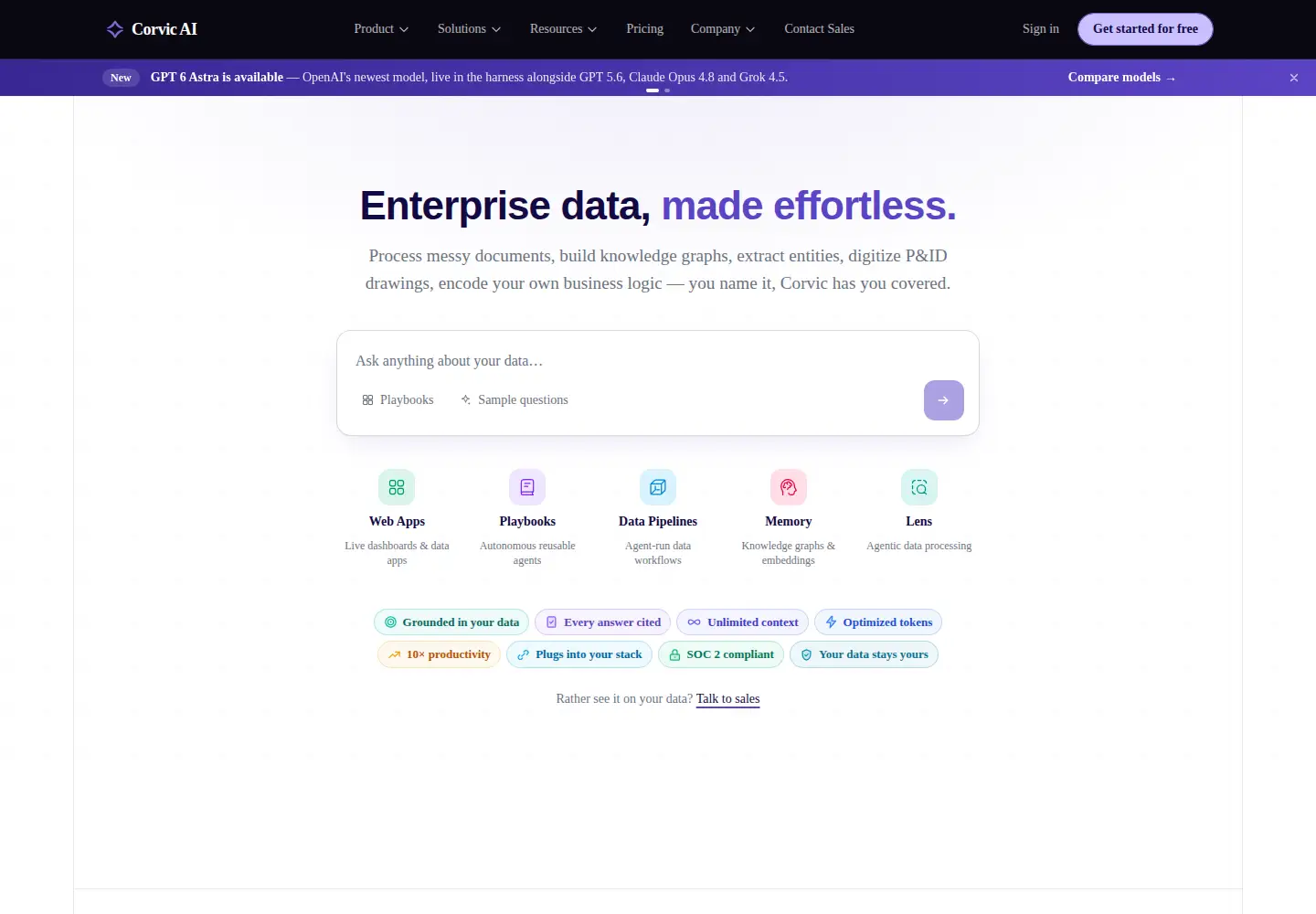Click the Web Apps title

[x=397, y=522]
